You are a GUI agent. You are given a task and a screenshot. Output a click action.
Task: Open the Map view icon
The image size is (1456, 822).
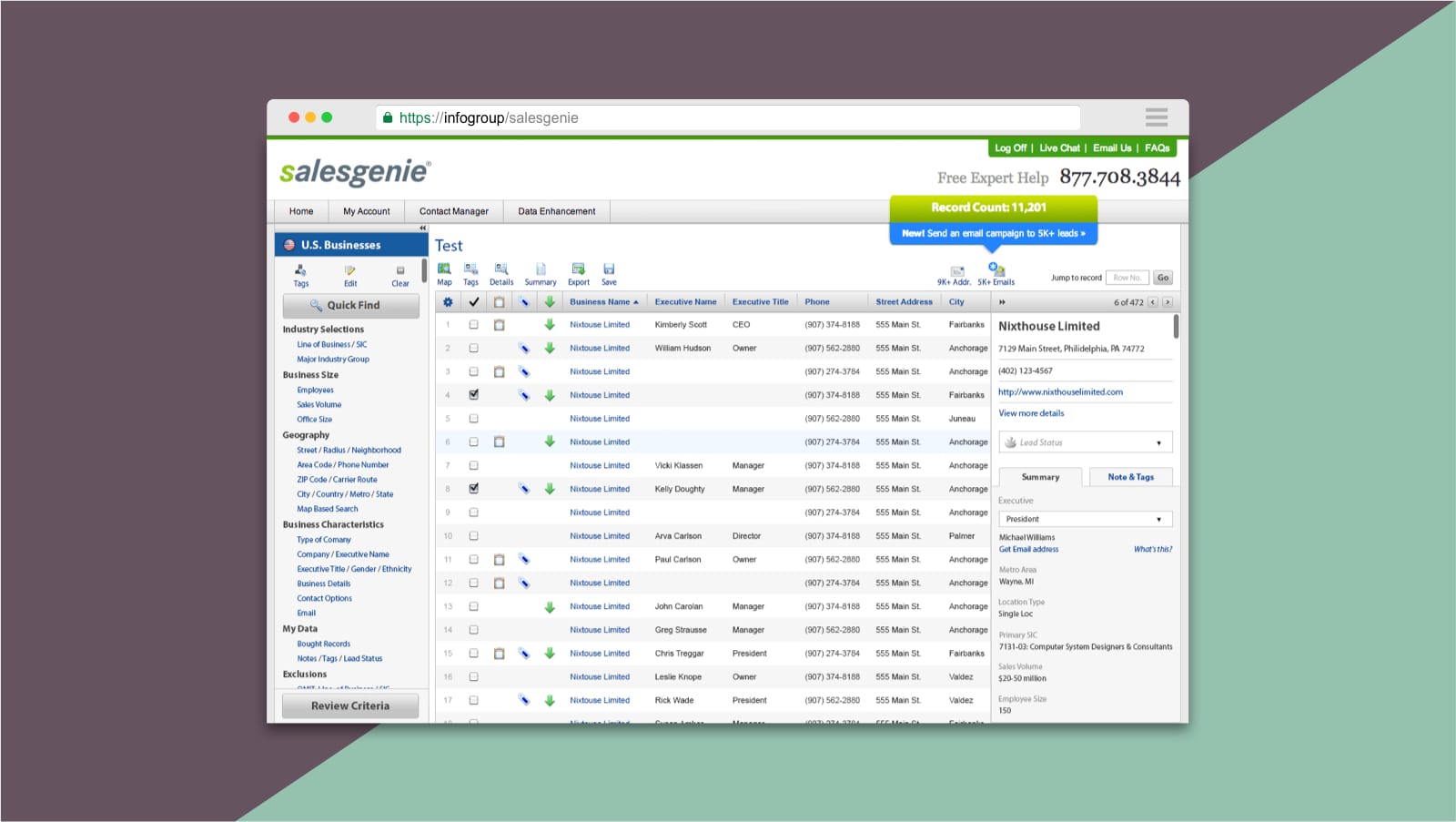444,269
